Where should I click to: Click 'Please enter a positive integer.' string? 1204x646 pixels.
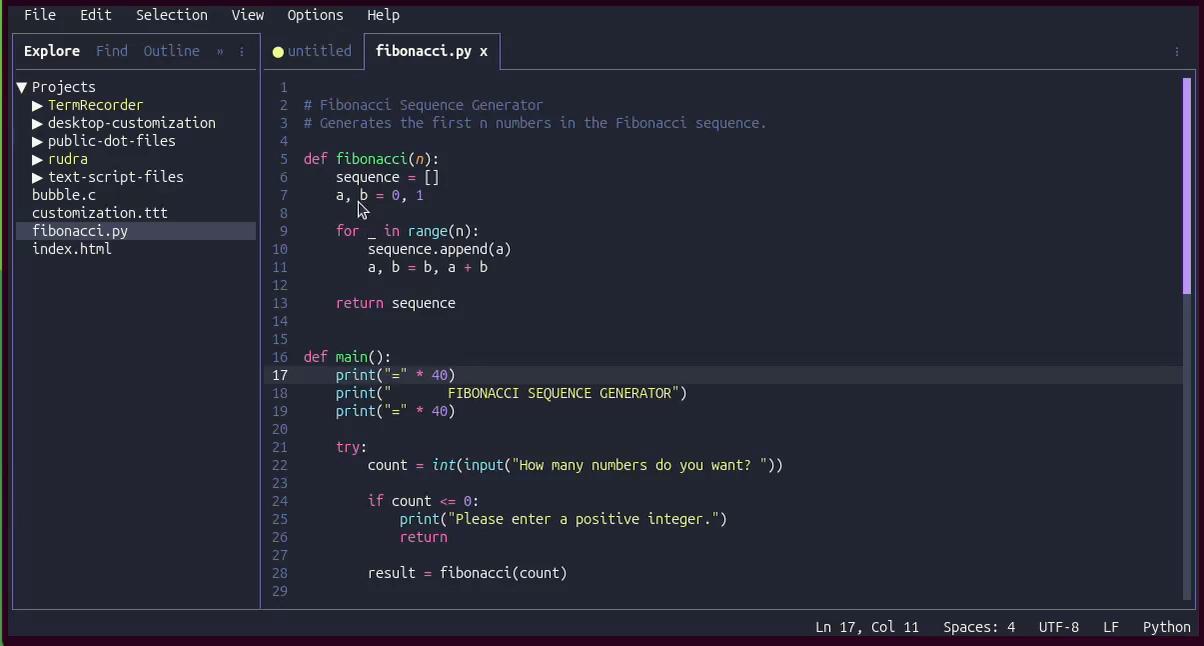tap(583, 519)
